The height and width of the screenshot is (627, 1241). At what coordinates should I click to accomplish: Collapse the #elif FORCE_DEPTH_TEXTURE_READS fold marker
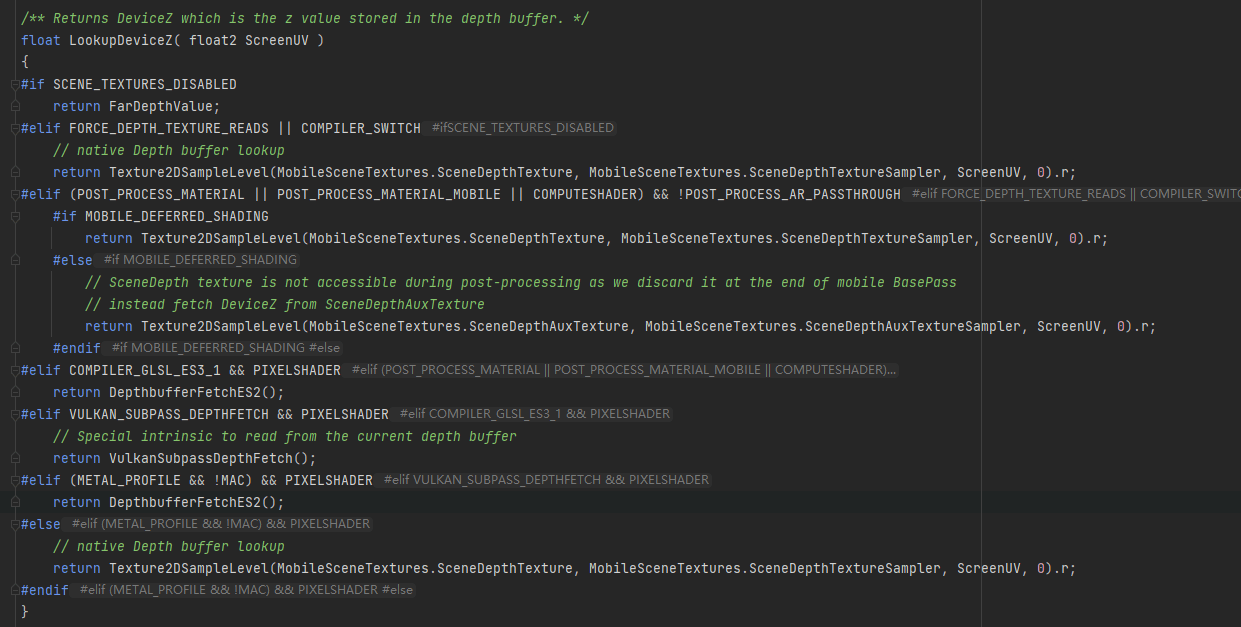click(13, 128)
